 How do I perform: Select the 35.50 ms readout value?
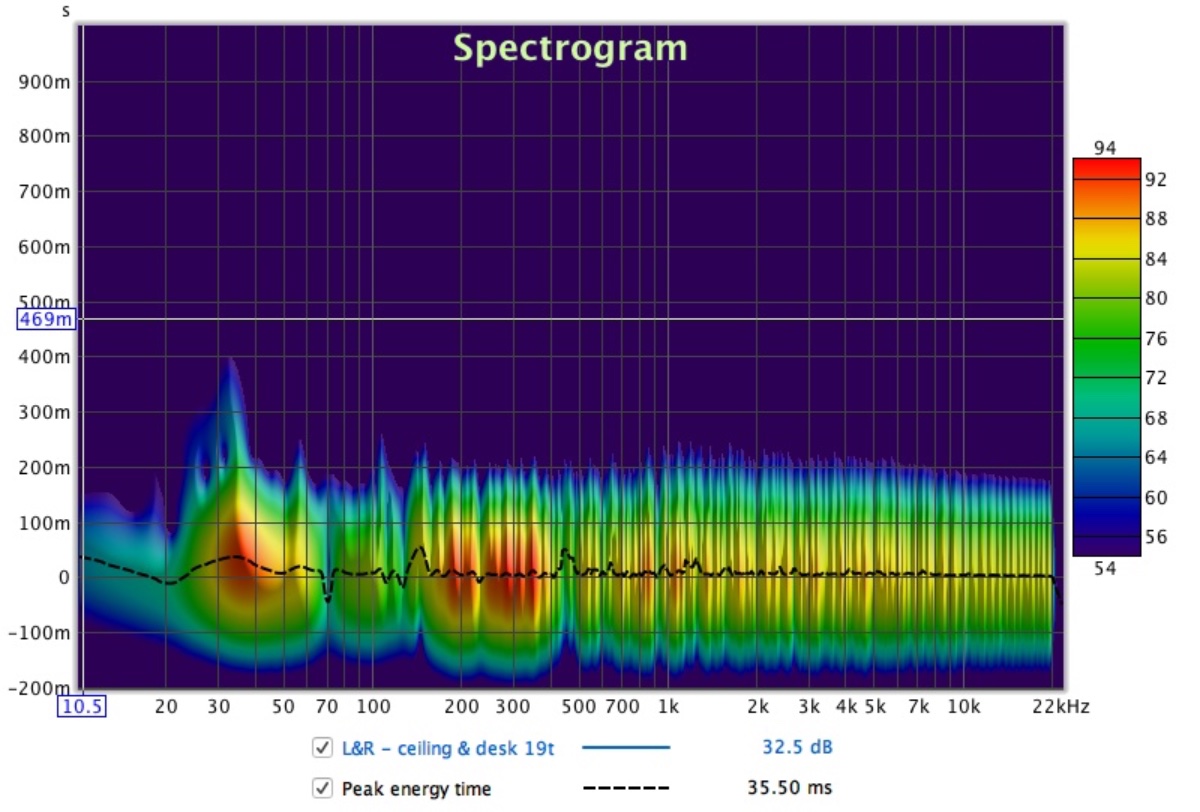point(790,789)
